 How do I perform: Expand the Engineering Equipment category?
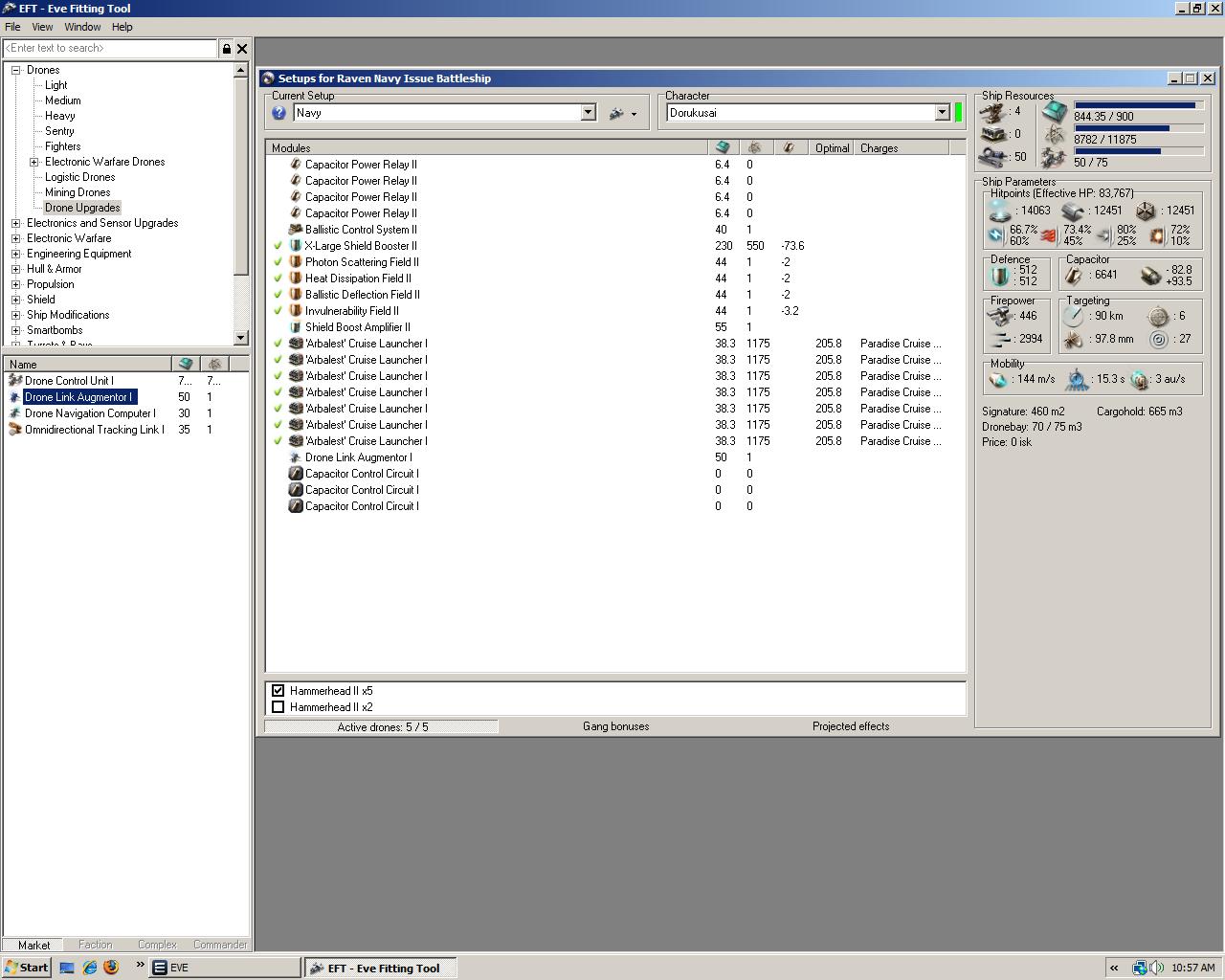pos(15,254)
